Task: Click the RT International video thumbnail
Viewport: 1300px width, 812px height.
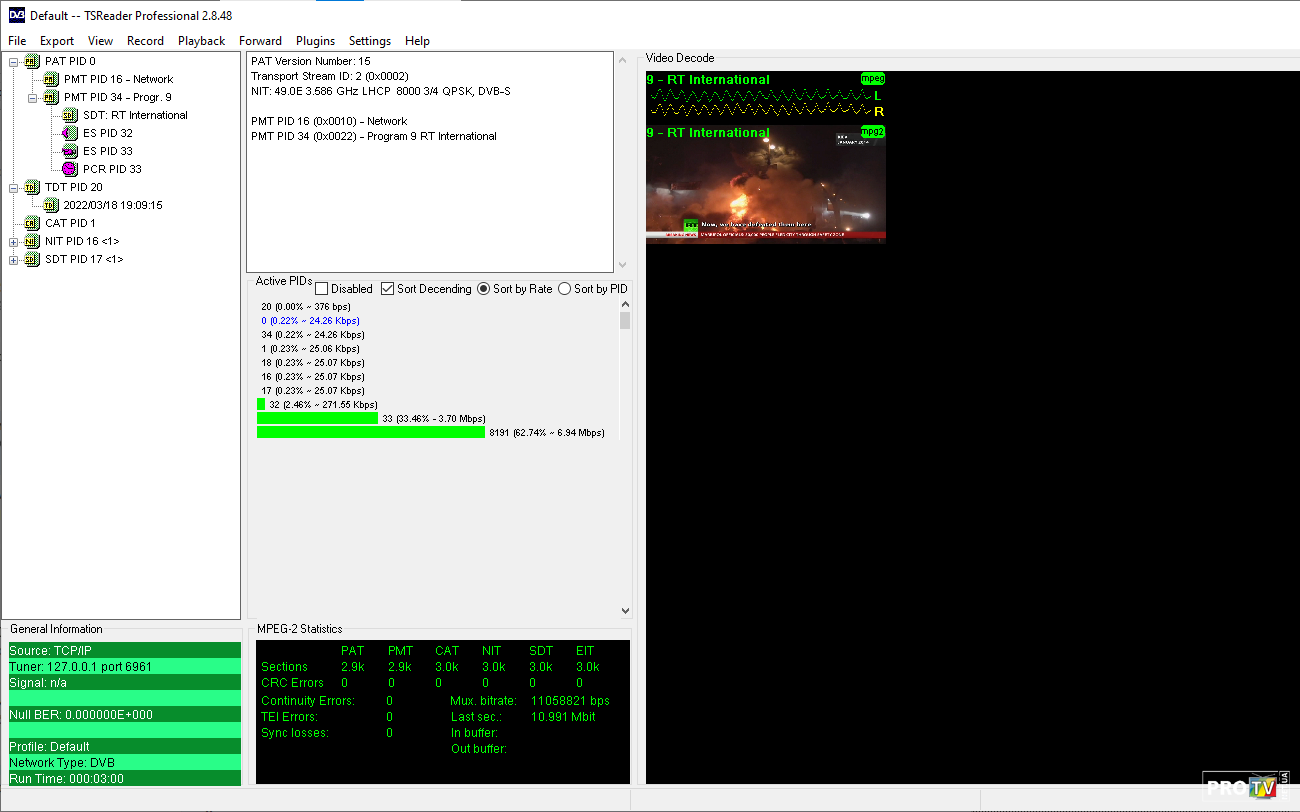Action: [x=765, y=183]
